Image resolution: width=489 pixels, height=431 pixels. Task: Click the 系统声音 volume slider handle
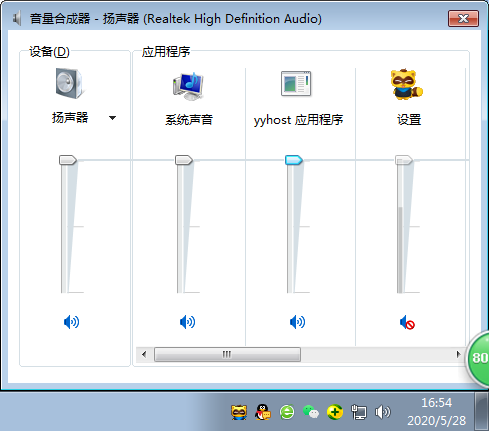pyautogui.click(x=184, y=160)
